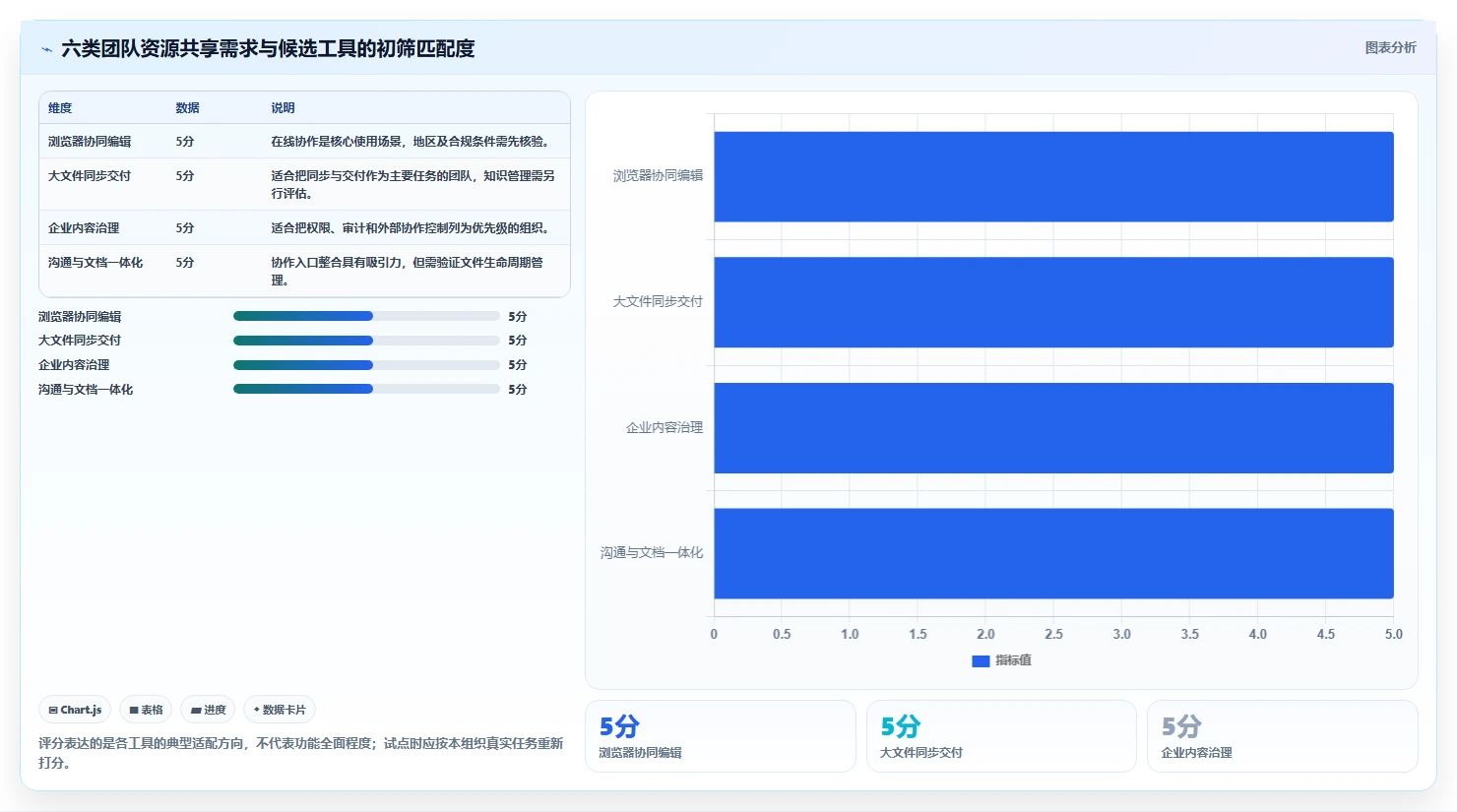
Task: Select the 浏览器协同编辑 table row cell
Action: tap(90, 142)
